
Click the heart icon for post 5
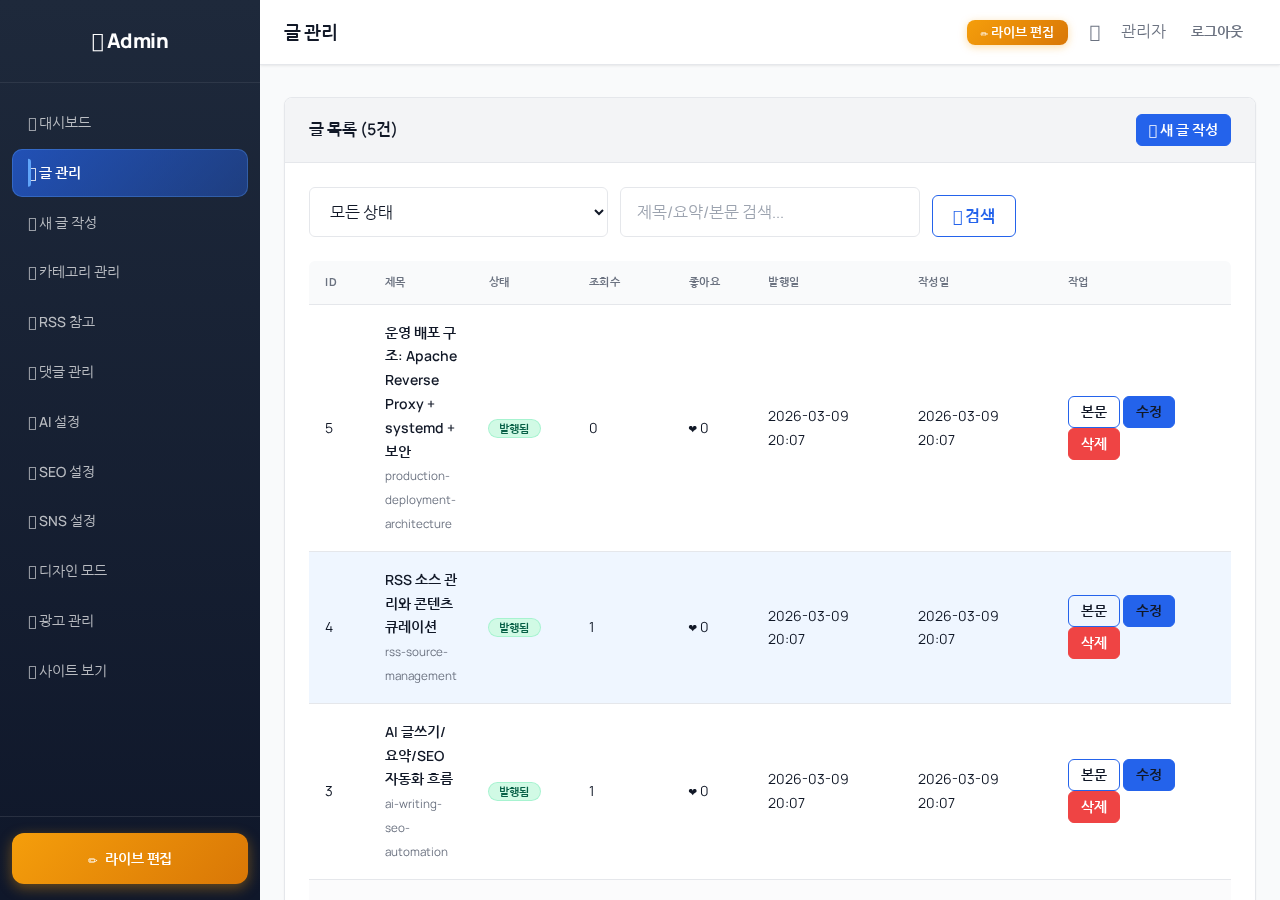coord(692,429)
